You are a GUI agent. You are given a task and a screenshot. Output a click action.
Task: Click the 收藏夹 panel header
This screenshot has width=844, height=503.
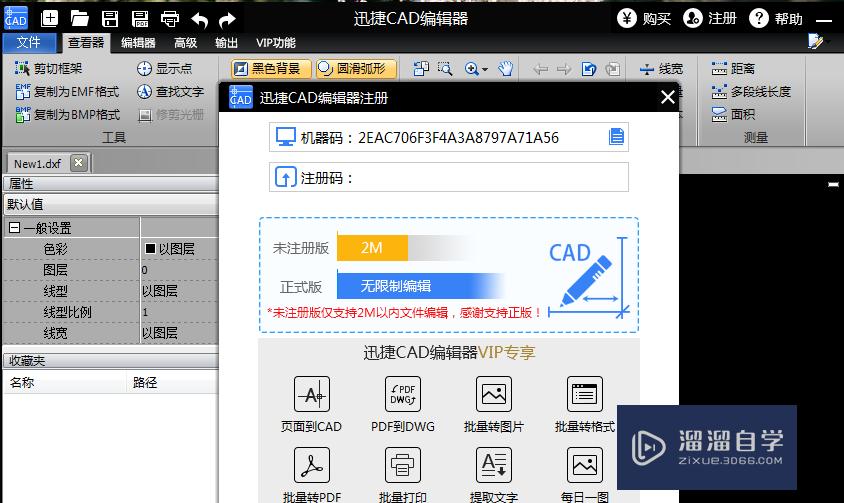pos(110,360)
